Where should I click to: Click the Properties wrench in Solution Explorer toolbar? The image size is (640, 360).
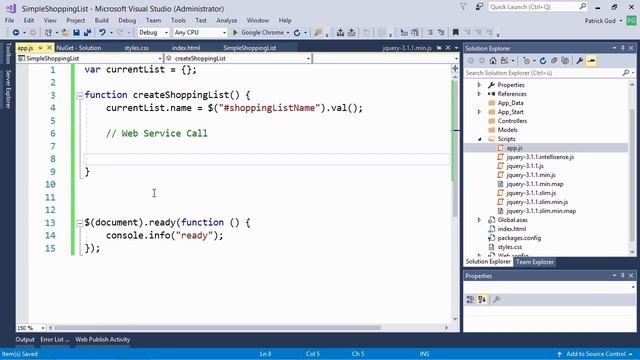point(580,61)
